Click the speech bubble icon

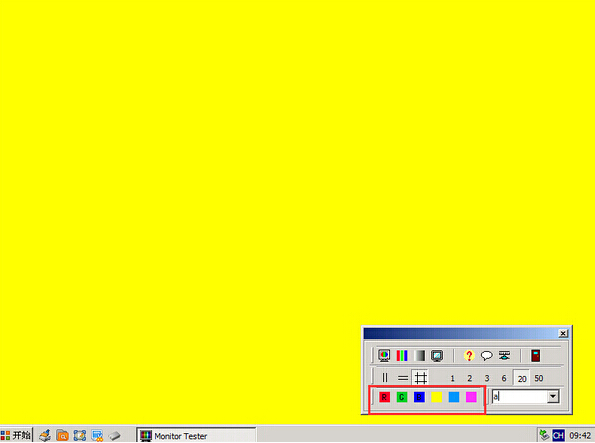486,356
